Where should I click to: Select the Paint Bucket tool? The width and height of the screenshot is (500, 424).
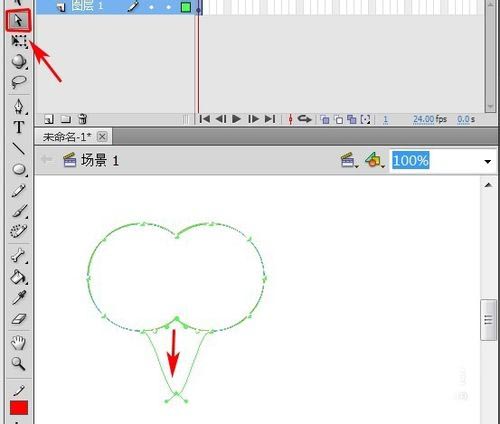click(18, 277)
